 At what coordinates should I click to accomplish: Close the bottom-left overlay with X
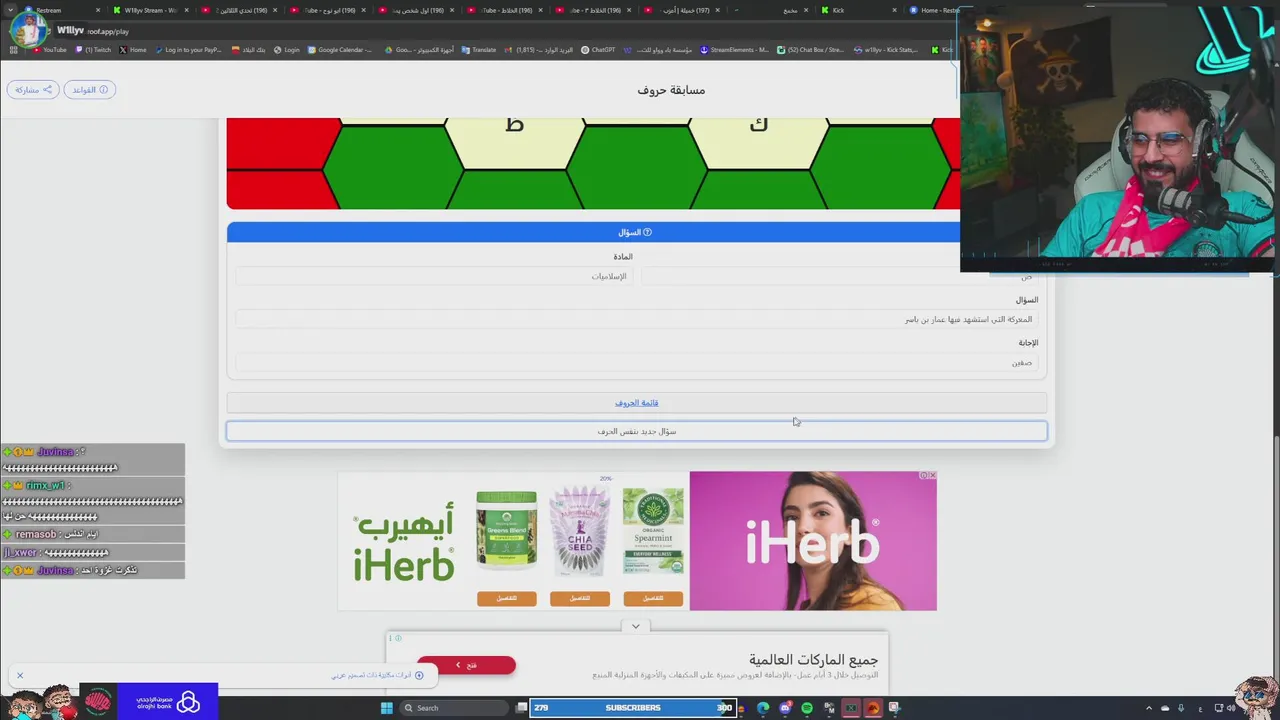(19, 676)
